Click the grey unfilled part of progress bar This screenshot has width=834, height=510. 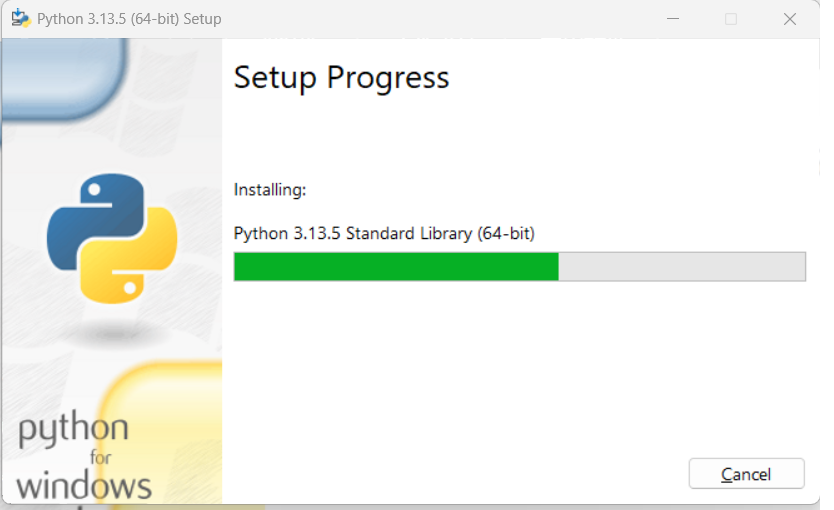click(682, 266)
